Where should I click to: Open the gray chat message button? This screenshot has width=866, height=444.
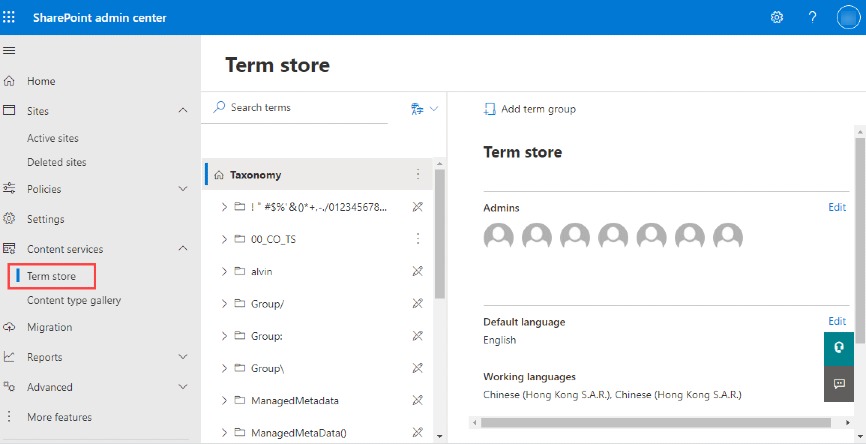tap(839, 383)
